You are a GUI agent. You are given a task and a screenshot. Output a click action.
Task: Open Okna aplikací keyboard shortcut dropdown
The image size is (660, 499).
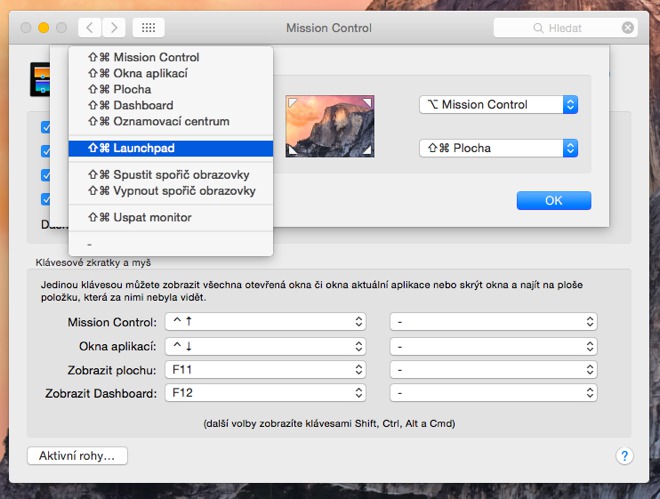[265, 346]
